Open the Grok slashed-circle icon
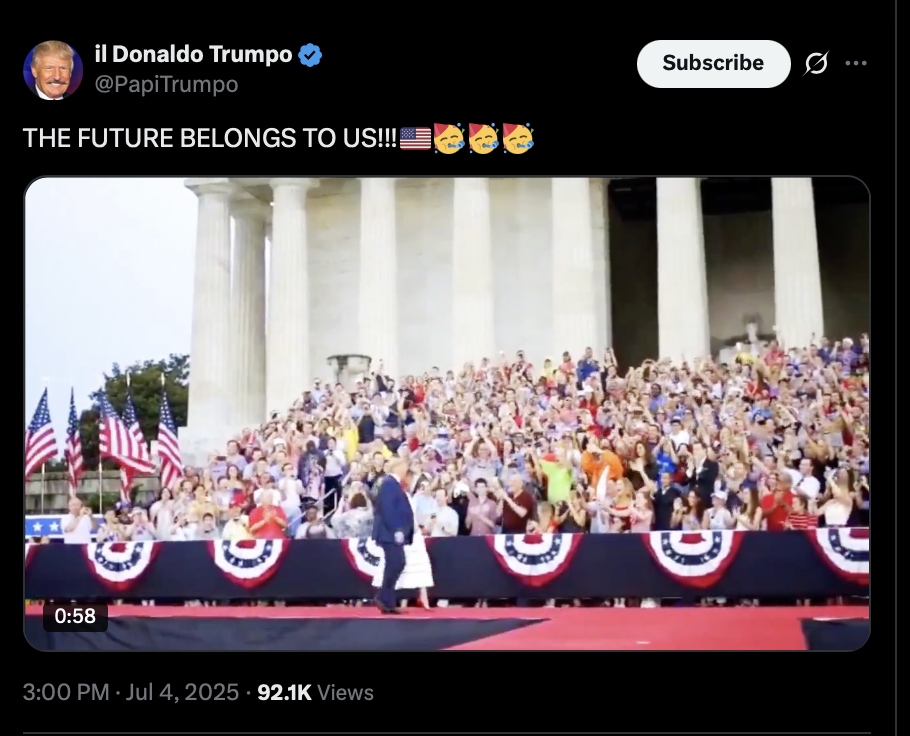Image resolution: width=910 pixels, height=736 pixels. click(x=816, y=63)
